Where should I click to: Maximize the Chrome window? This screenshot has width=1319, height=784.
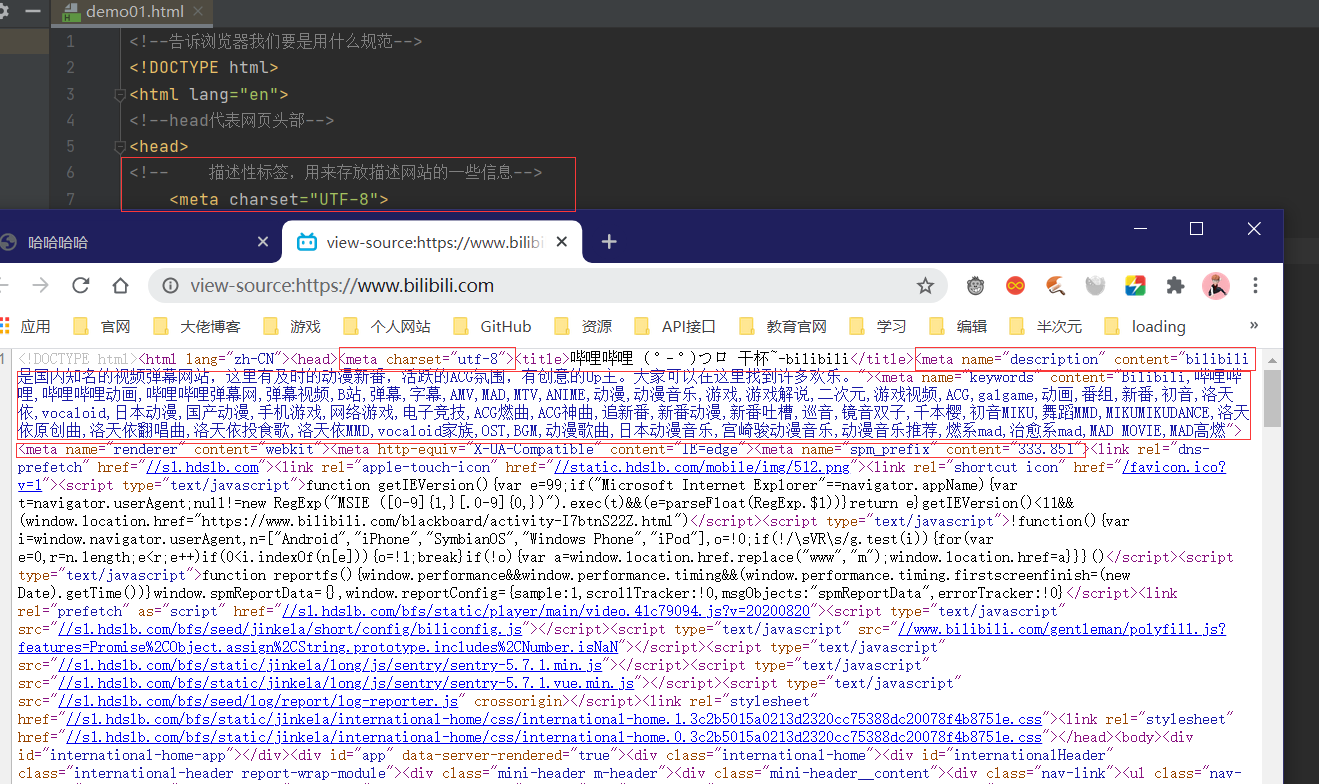[x=1196, y=229]
